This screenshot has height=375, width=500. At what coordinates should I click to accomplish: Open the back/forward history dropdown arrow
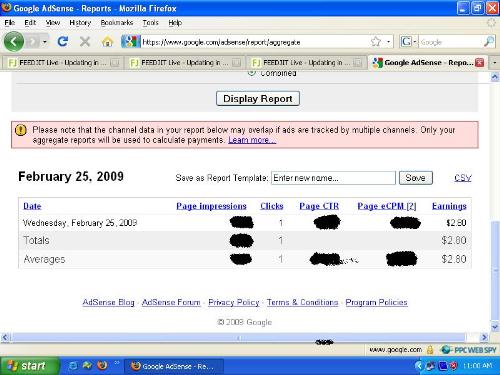(x=45, y=42)
